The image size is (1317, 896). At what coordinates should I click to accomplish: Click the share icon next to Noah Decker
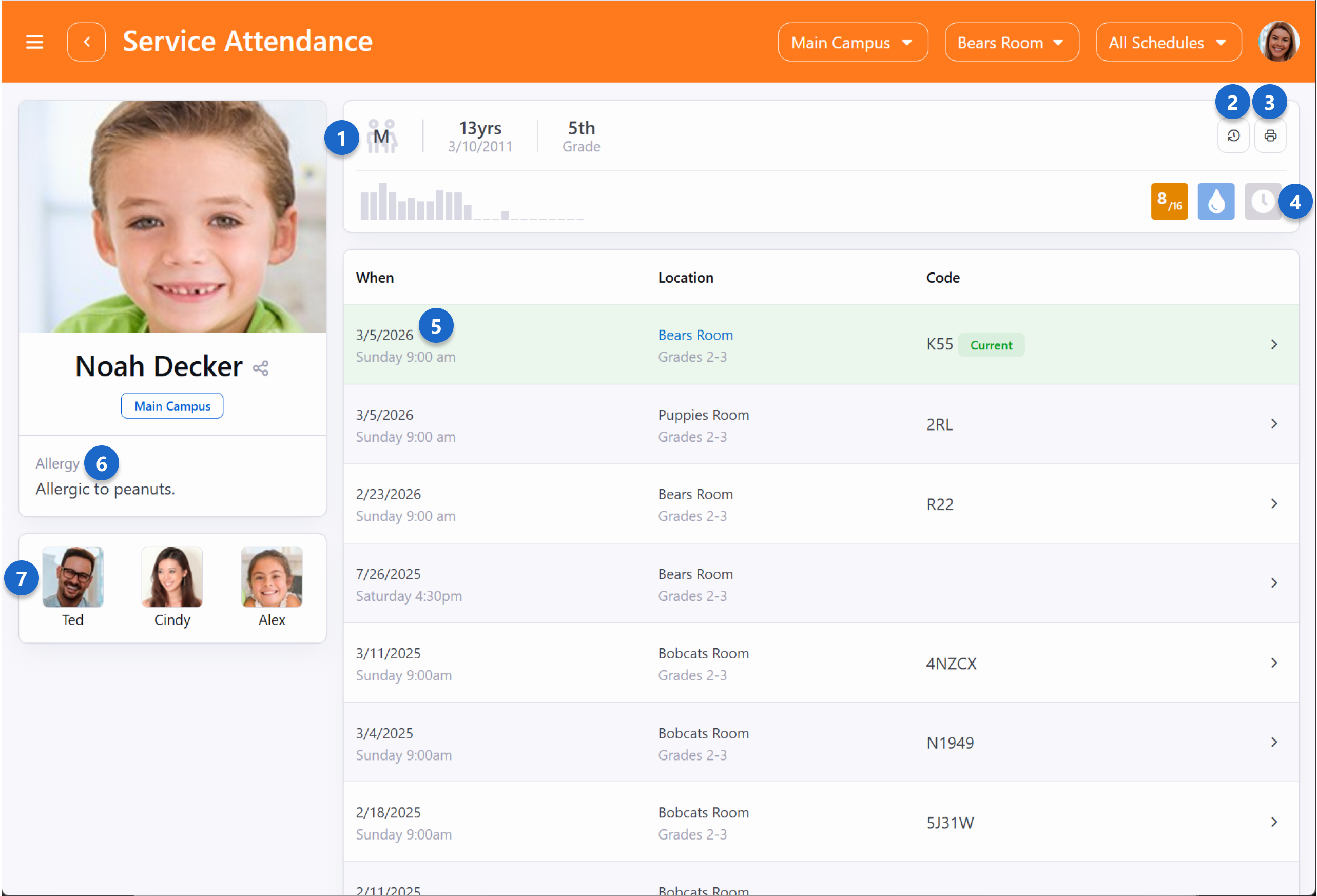tap(261, 368)
